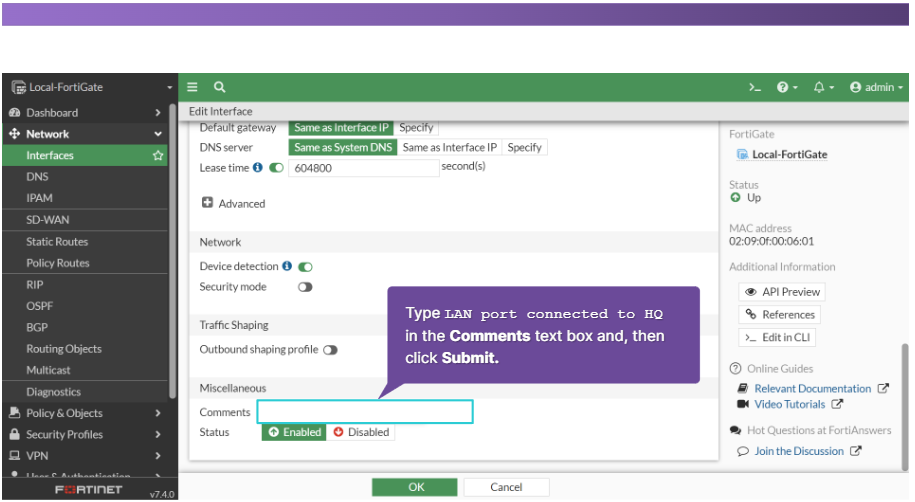This screenshot has width=915, height=502.
Task: Click the Security Profiles lock icon
Action: [x=15, y=434]
